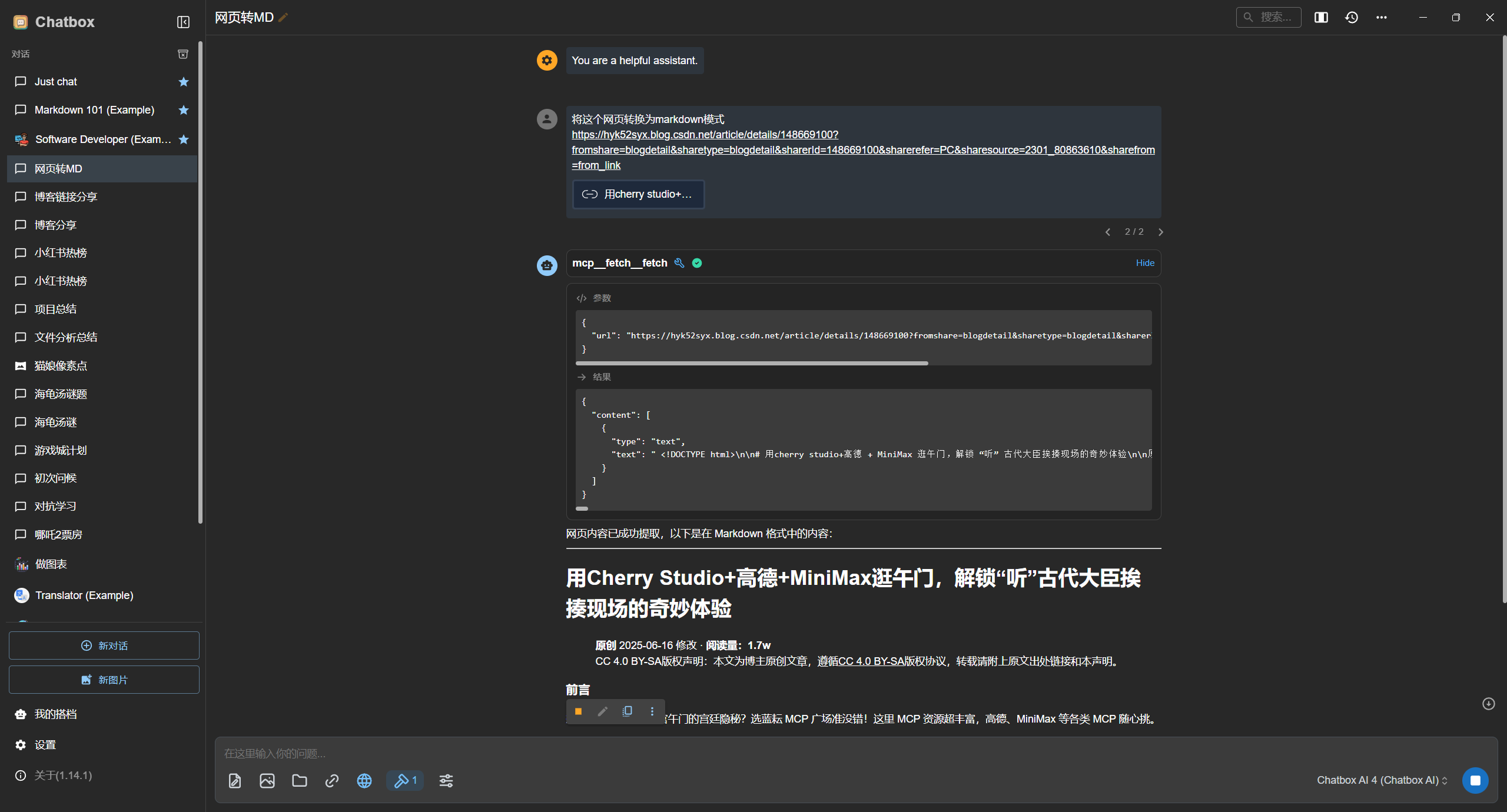Unstar the Markdown 101 (Example) conversation
Image resolution: width=1507 pixels, height=812 pixels.
pyautogui.click(x=184, y=110)
